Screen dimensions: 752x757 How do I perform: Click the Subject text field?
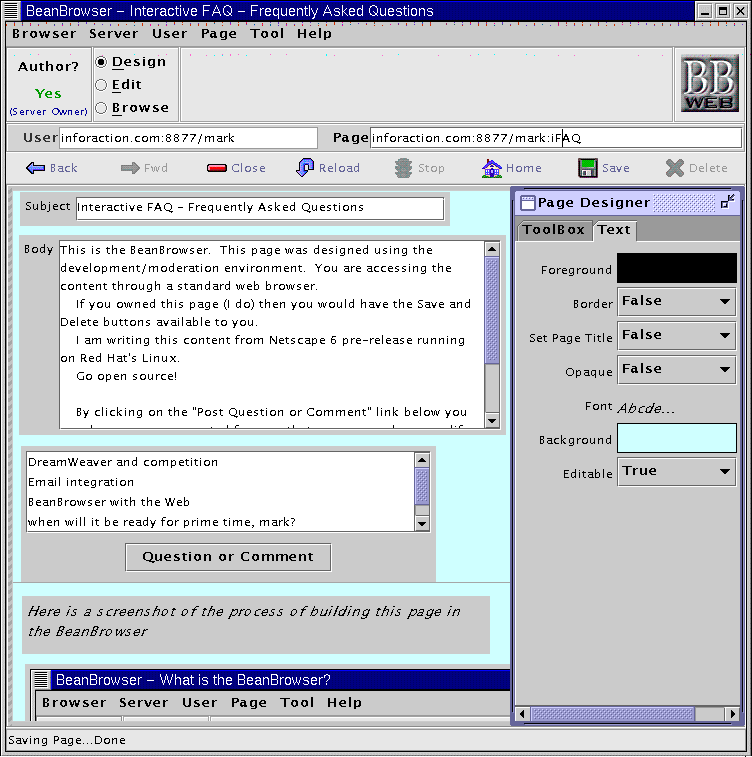[x=259, y=208]
